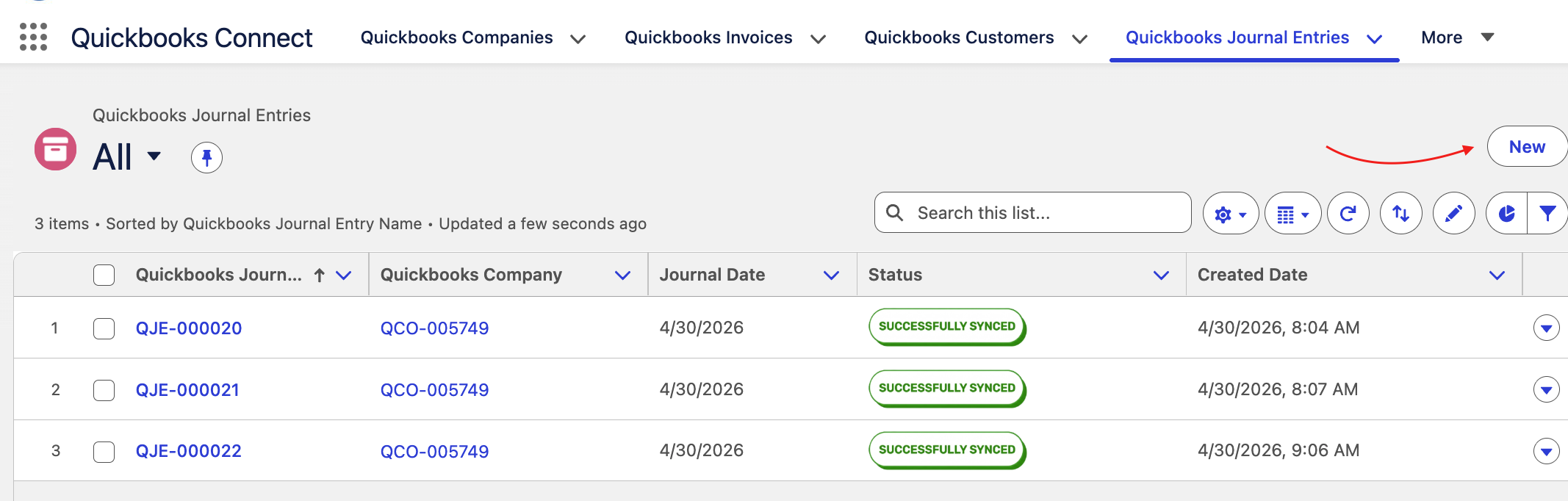Open Status column actions chevron
The image size is (1568, 501).
1161,275
